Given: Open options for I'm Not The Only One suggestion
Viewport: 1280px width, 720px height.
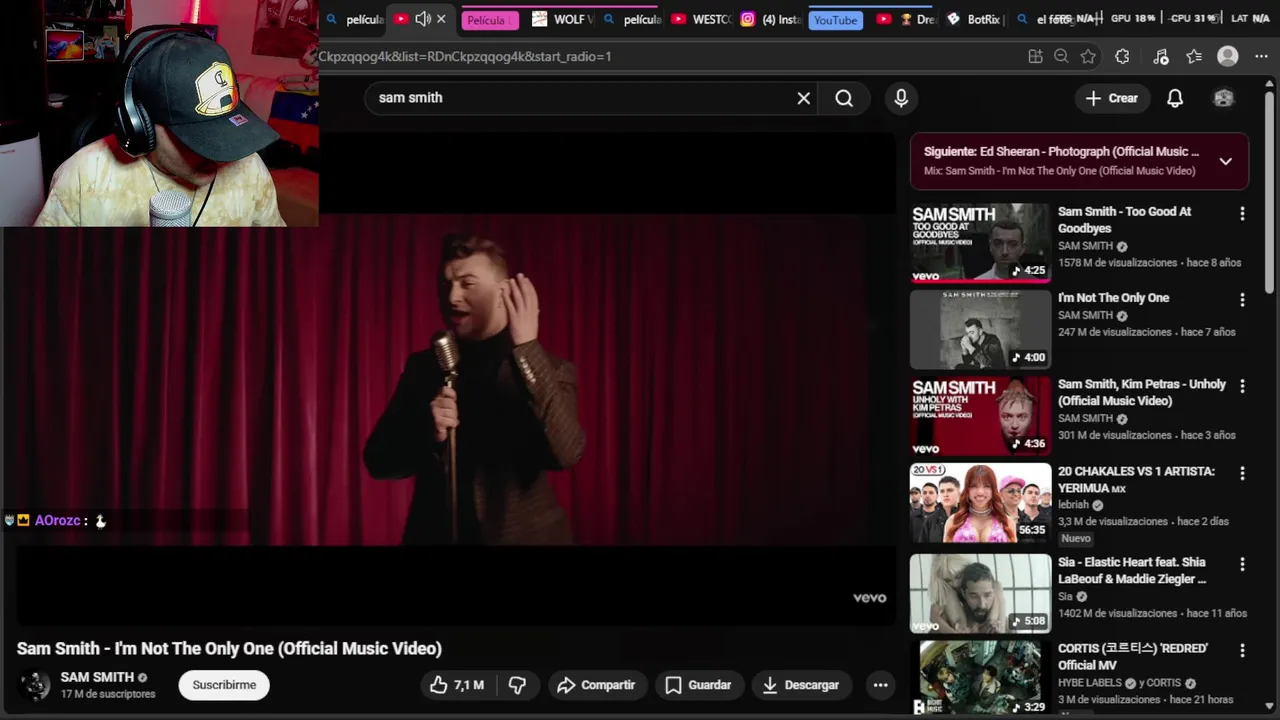Looking at the screenshot, I should coord(1242,299).
